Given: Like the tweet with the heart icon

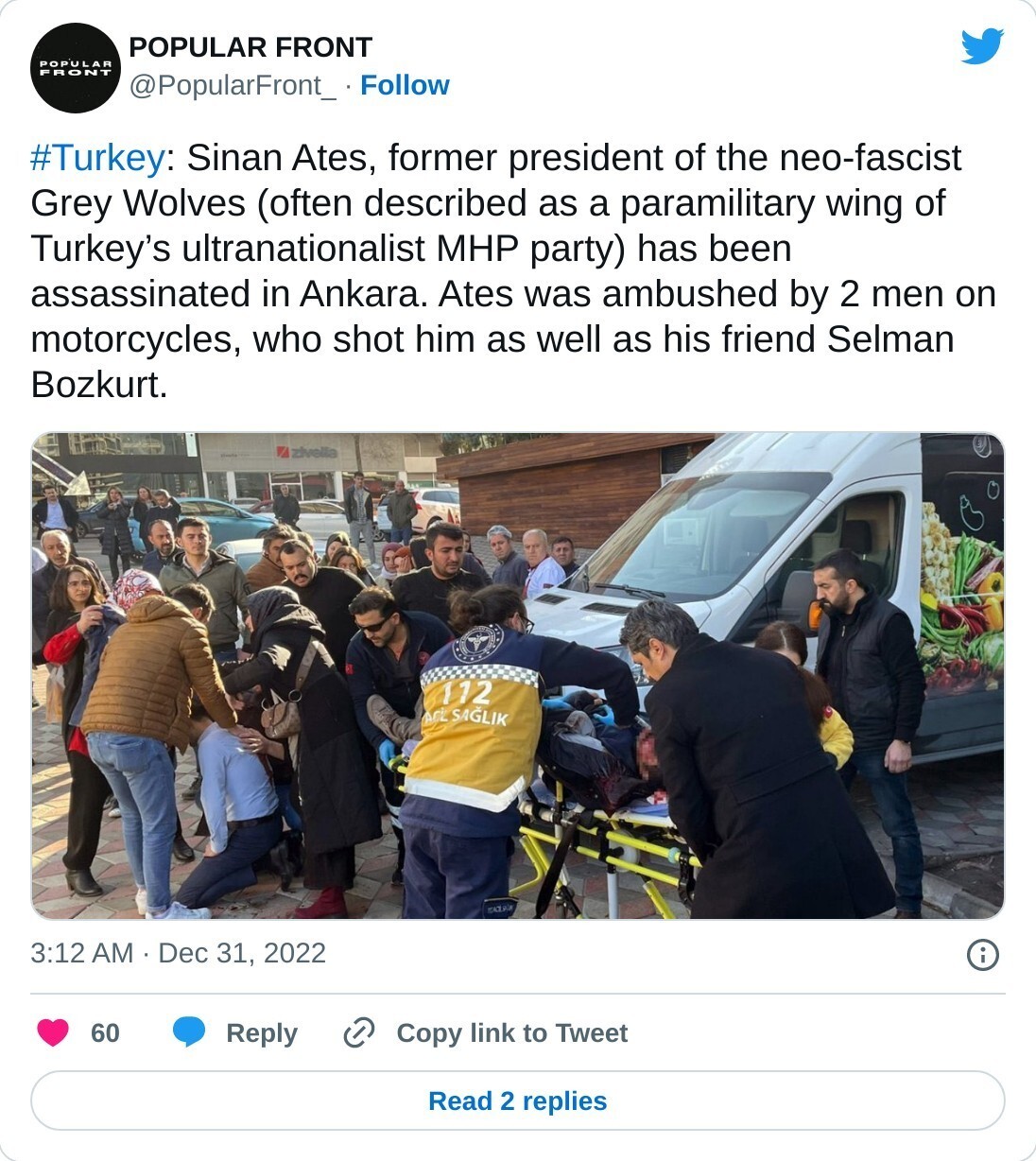Looking at the screenshot, I should pyautogui.click(x=53, y=1032).
